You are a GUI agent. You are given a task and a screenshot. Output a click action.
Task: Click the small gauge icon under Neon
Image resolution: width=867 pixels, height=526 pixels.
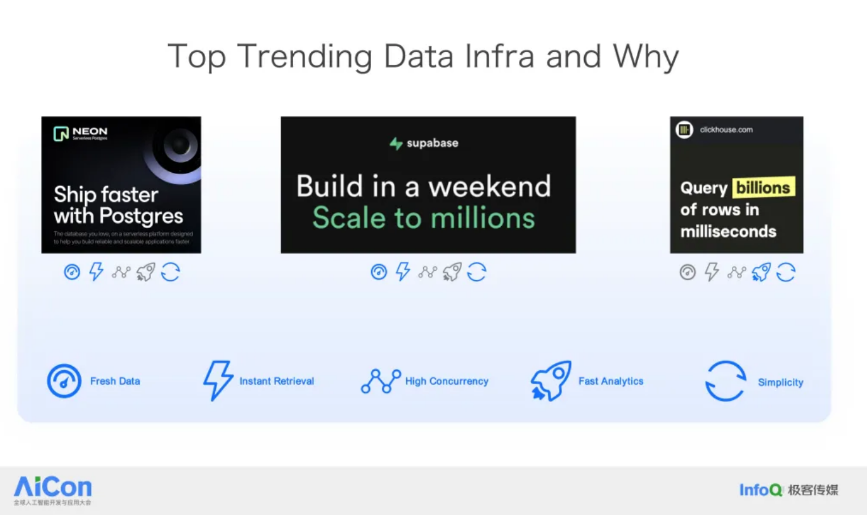(72, 272)
